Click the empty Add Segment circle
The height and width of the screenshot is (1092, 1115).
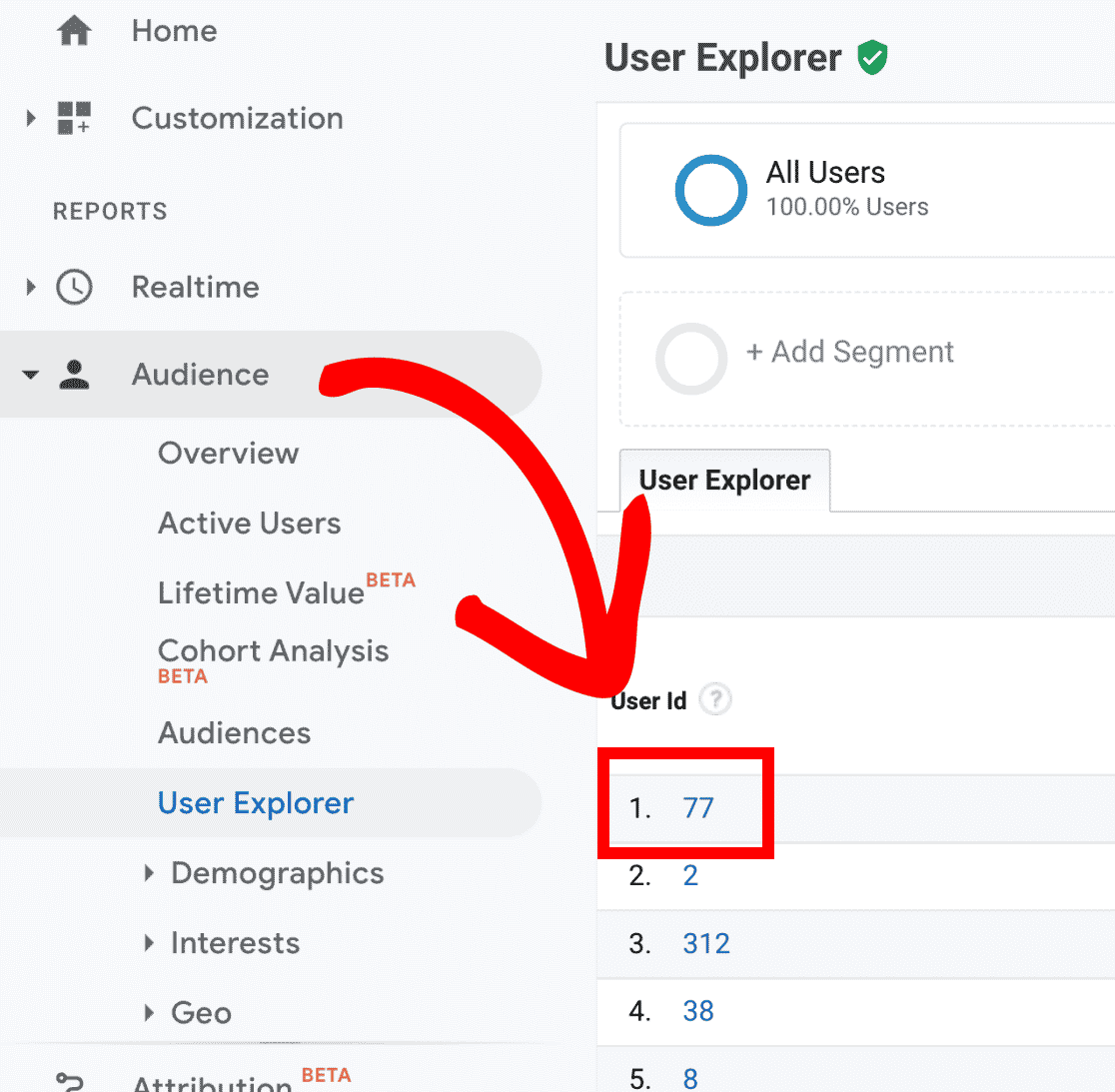click(x=691, y=359)
